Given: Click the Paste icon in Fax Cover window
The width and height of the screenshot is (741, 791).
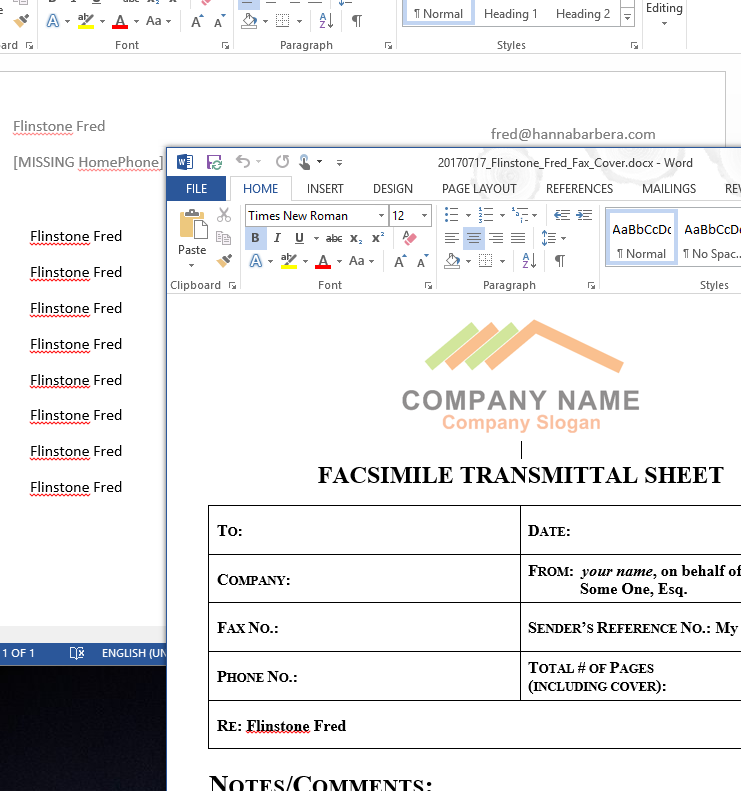Looking at the screenshot, I should [x=193, y=225].
